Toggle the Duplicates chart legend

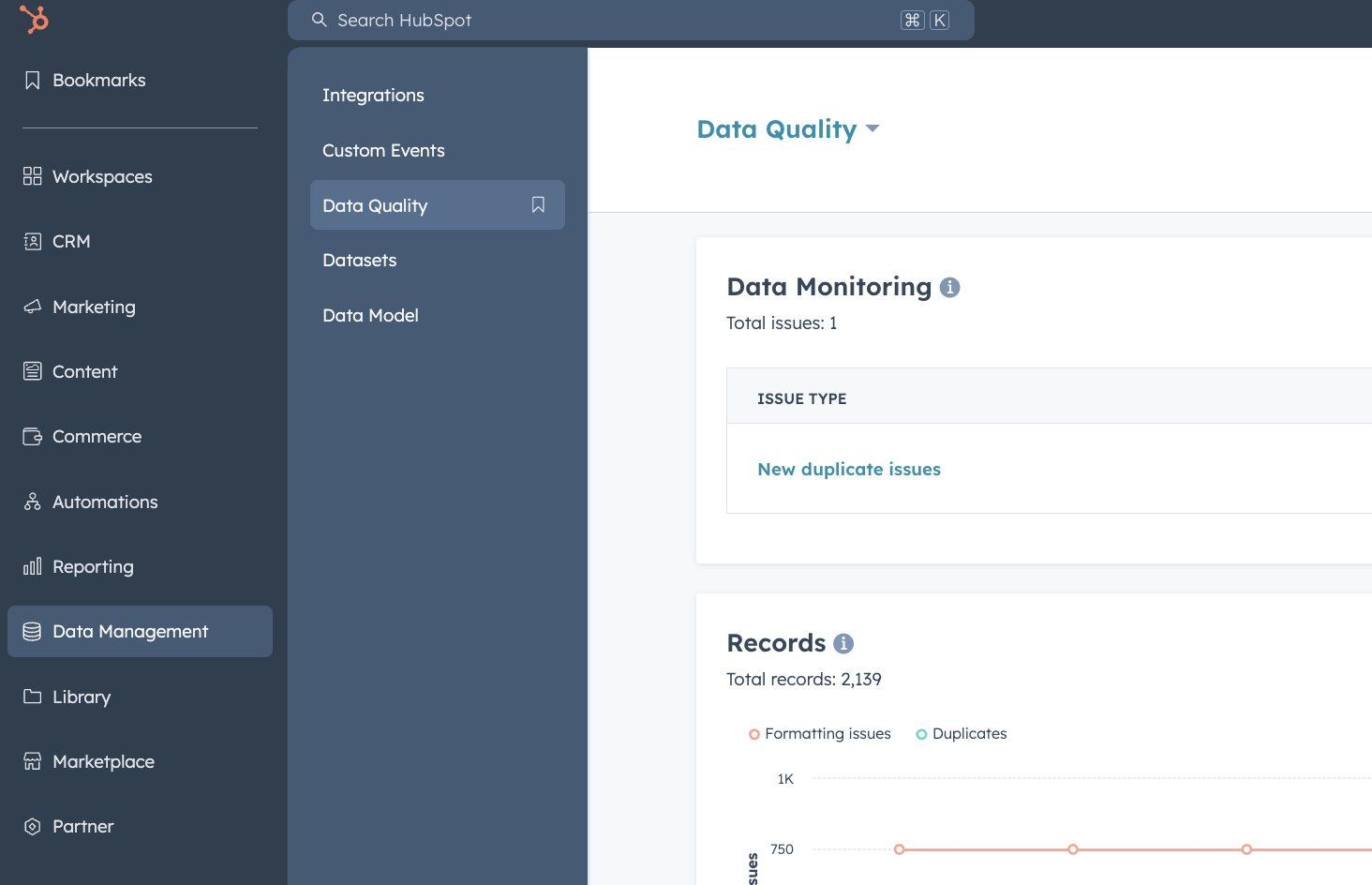(x=961, y=733)
